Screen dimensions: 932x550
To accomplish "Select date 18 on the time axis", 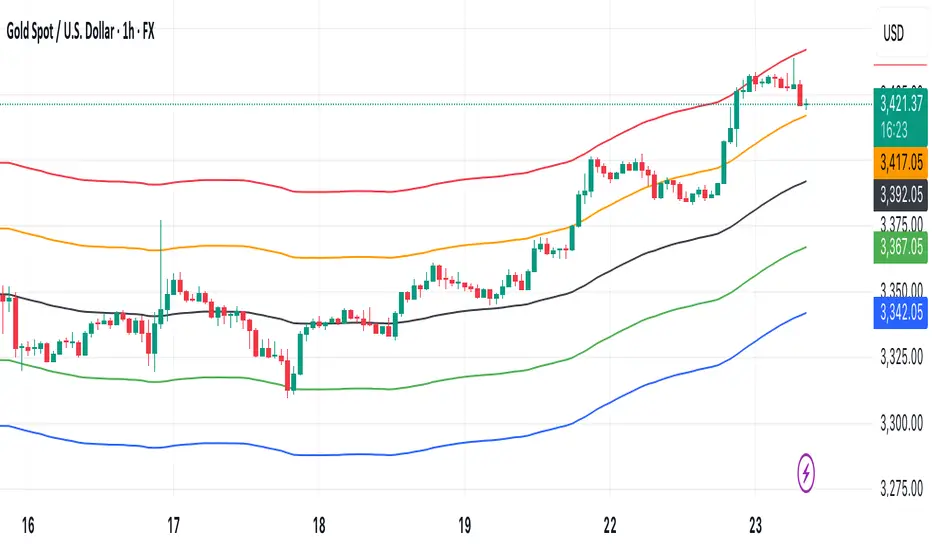I will click(x=319, y=526).
